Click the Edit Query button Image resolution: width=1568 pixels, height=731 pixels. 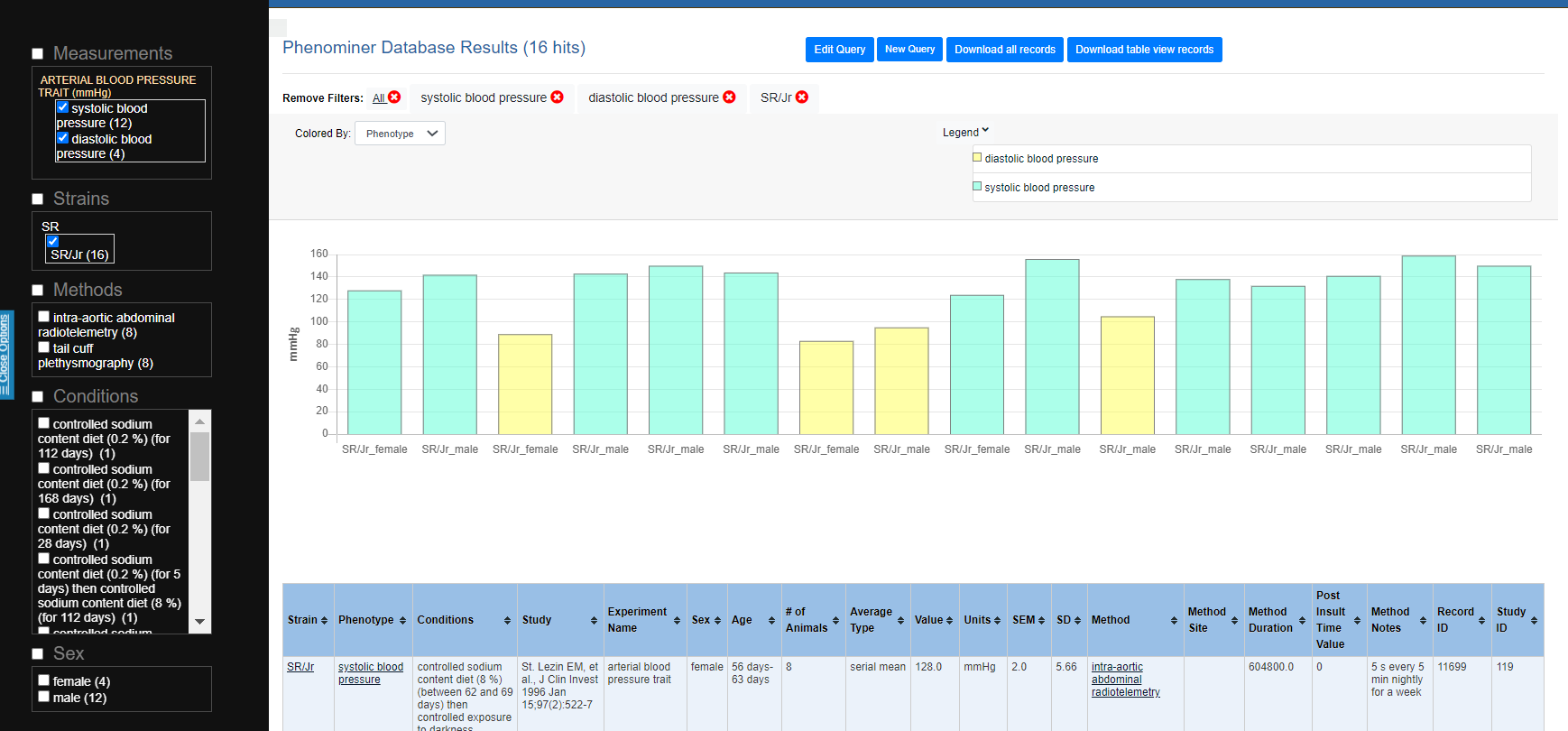(839, 50)
